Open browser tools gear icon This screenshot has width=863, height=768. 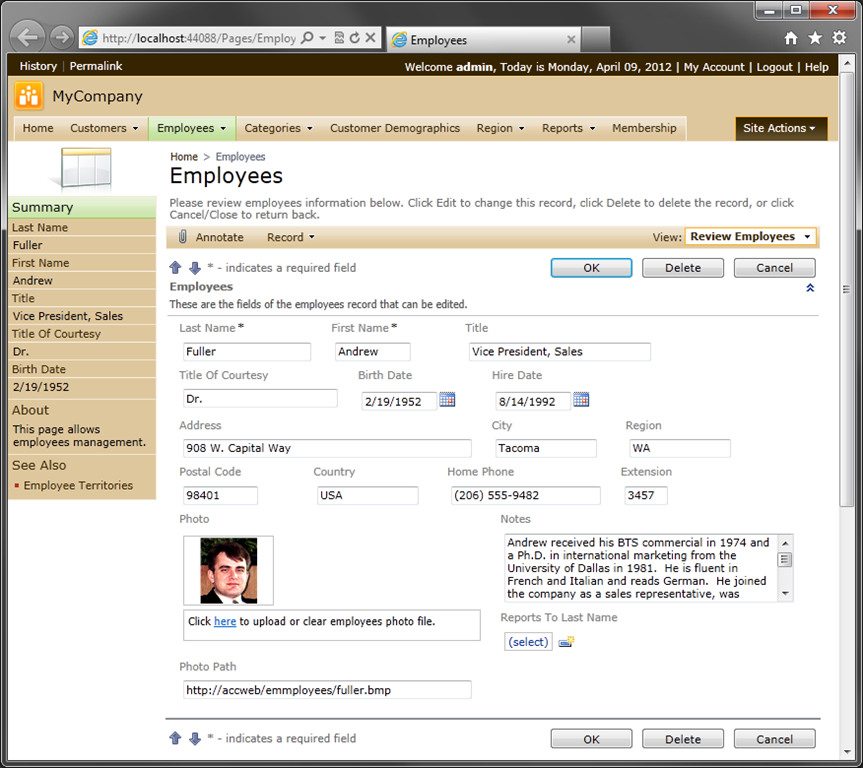point(839,38)
